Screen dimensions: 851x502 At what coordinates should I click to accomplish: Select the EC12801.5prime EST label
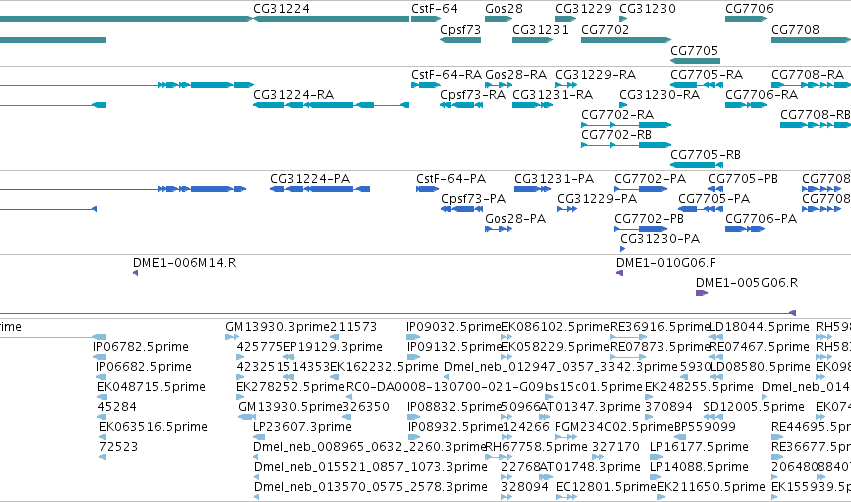point(606,487)
